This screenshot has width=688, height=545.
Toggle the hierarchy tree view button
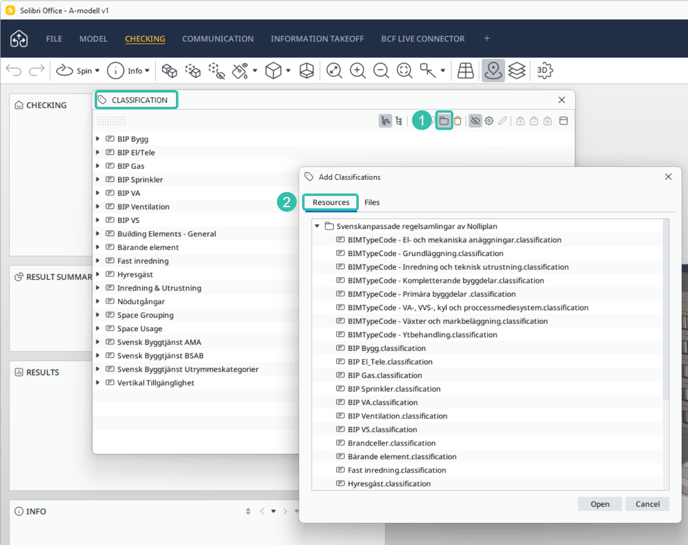[385, 121]
